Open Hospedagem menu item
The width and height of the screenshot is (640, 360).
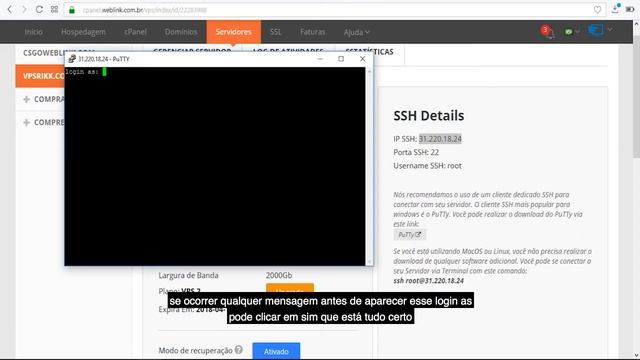(x=83, y=32)
